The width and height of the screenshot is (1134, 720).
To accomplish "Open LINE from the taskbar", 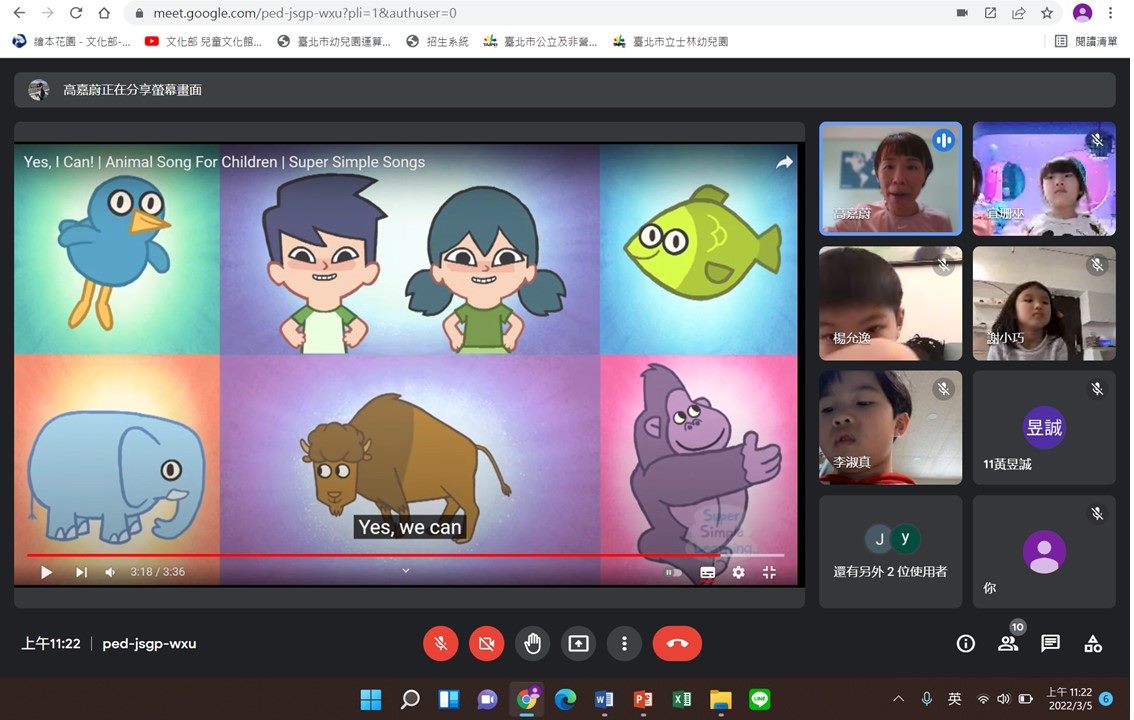I will (x=760, y=699).
